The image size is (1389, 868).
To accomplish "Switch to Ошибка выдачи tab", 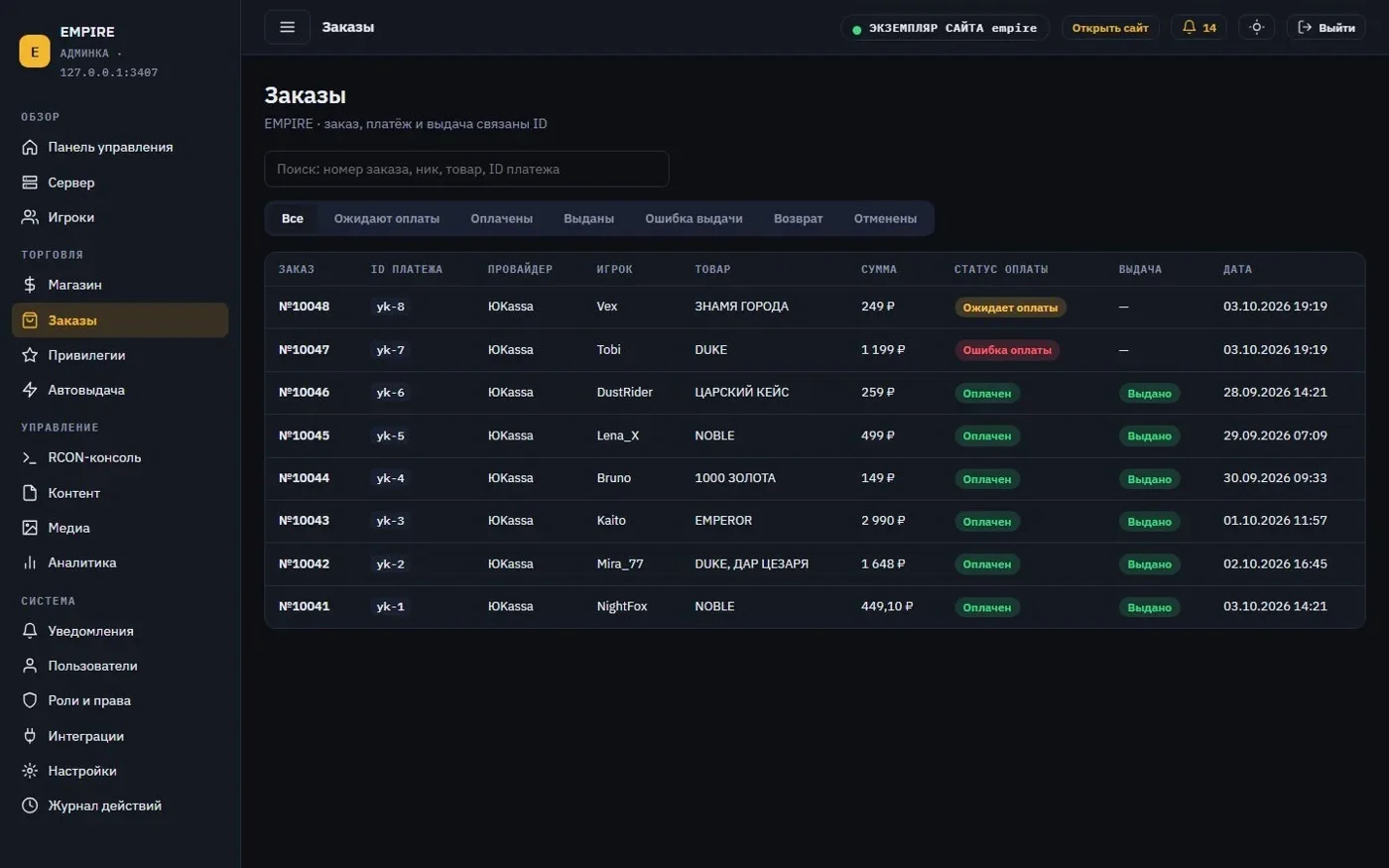I will tap(694, 218).
